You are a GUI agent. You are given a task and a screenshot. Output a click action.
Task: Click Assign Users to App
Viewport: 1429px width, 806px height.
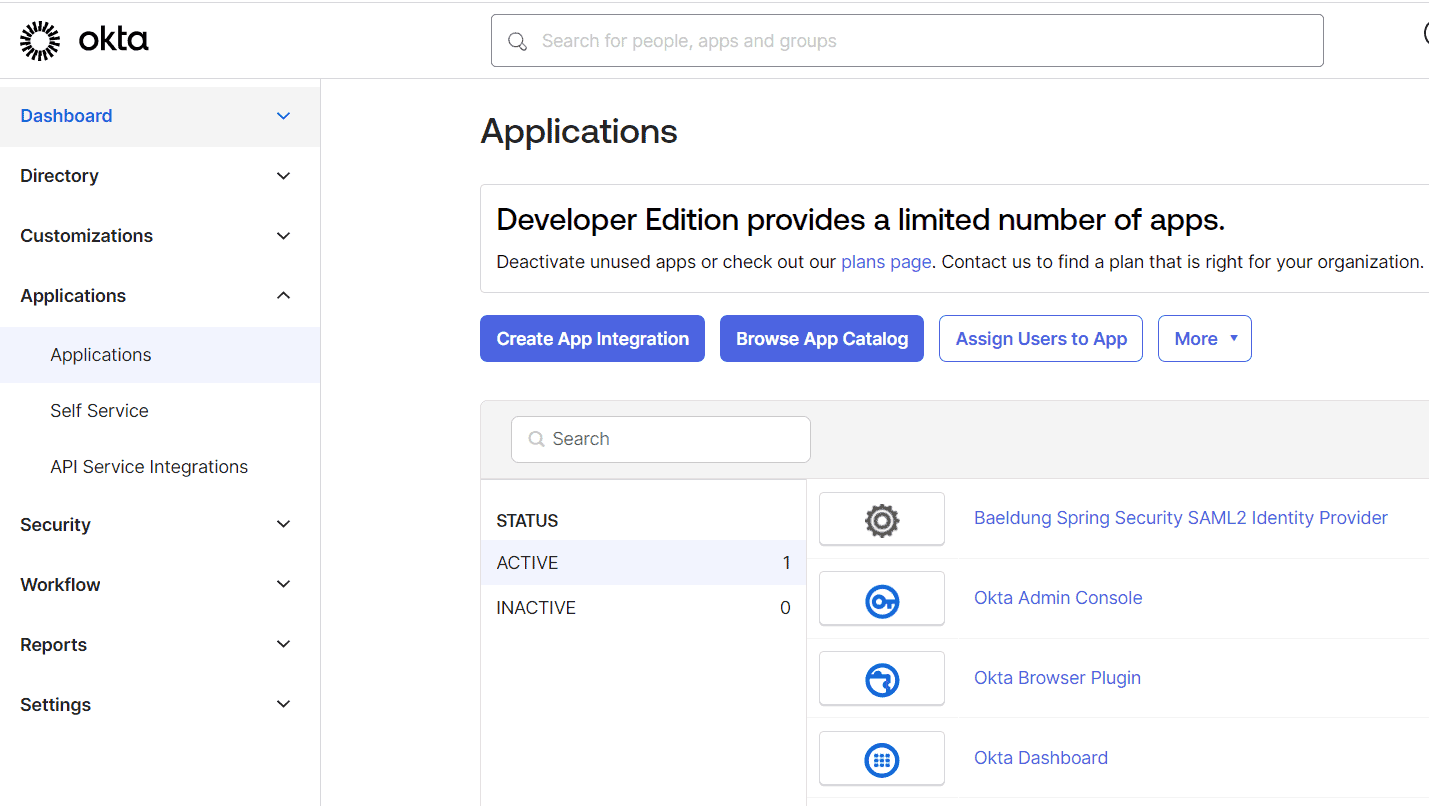click(1040, 338)
